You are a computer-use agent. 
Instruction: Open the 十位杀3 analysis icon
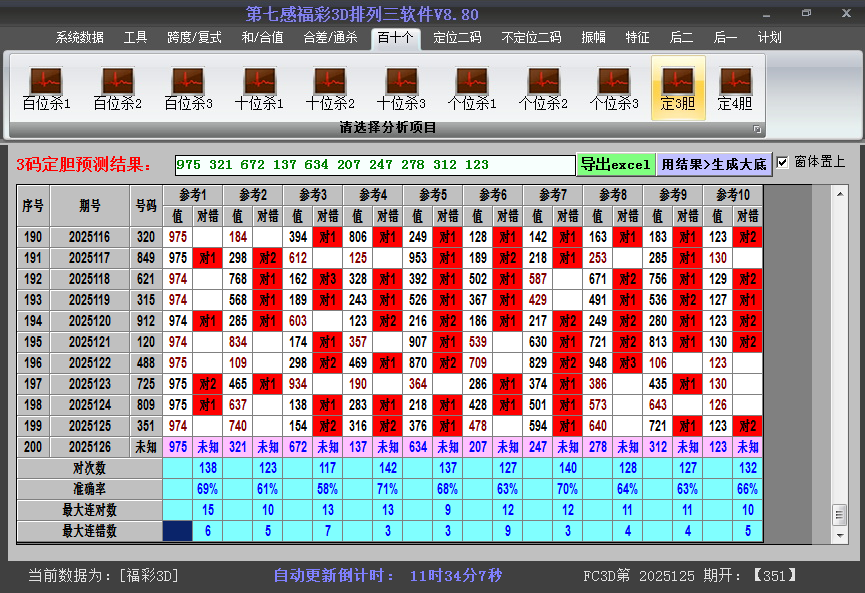401,88
